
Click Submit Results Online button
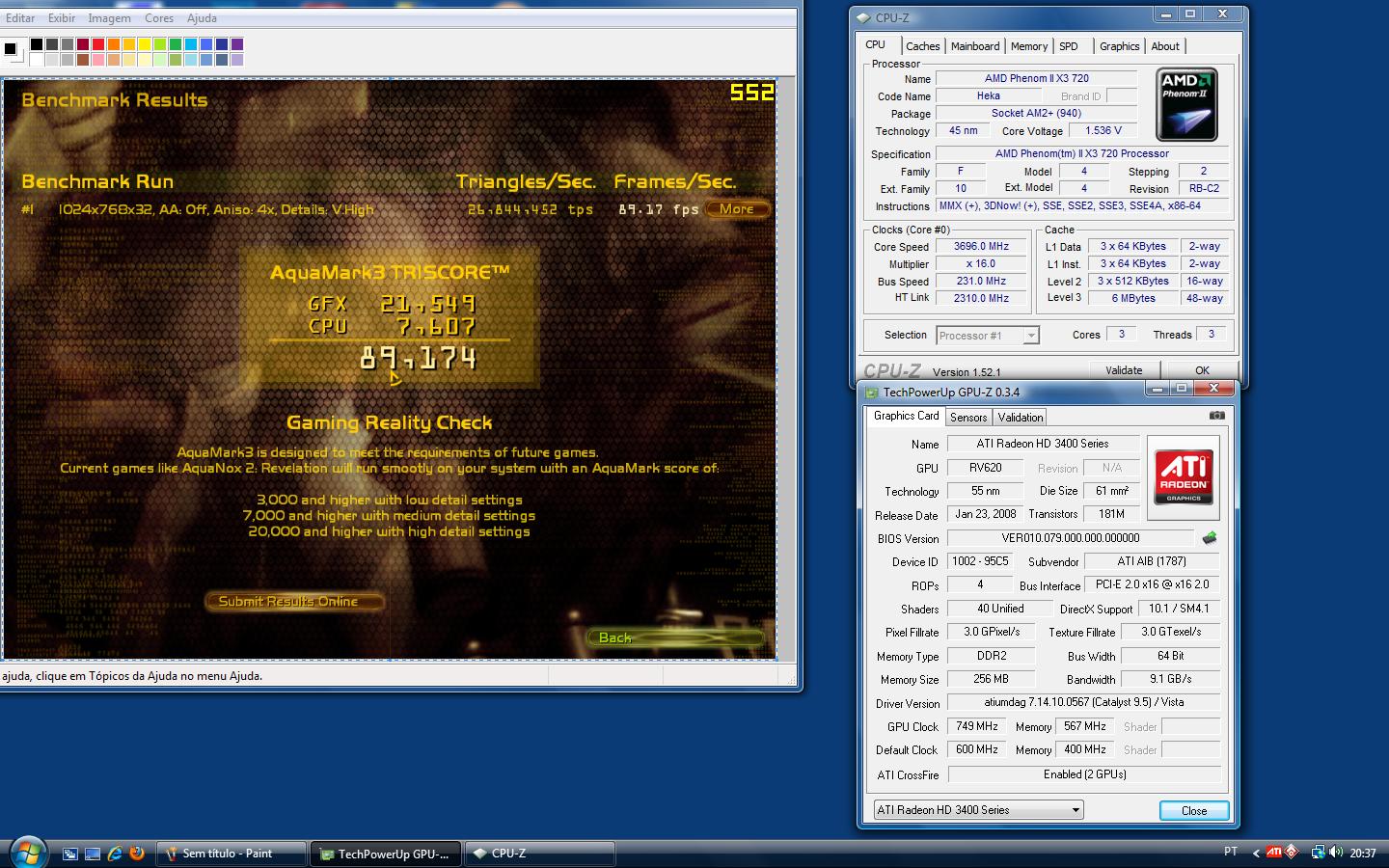click(x=295, y=601)
